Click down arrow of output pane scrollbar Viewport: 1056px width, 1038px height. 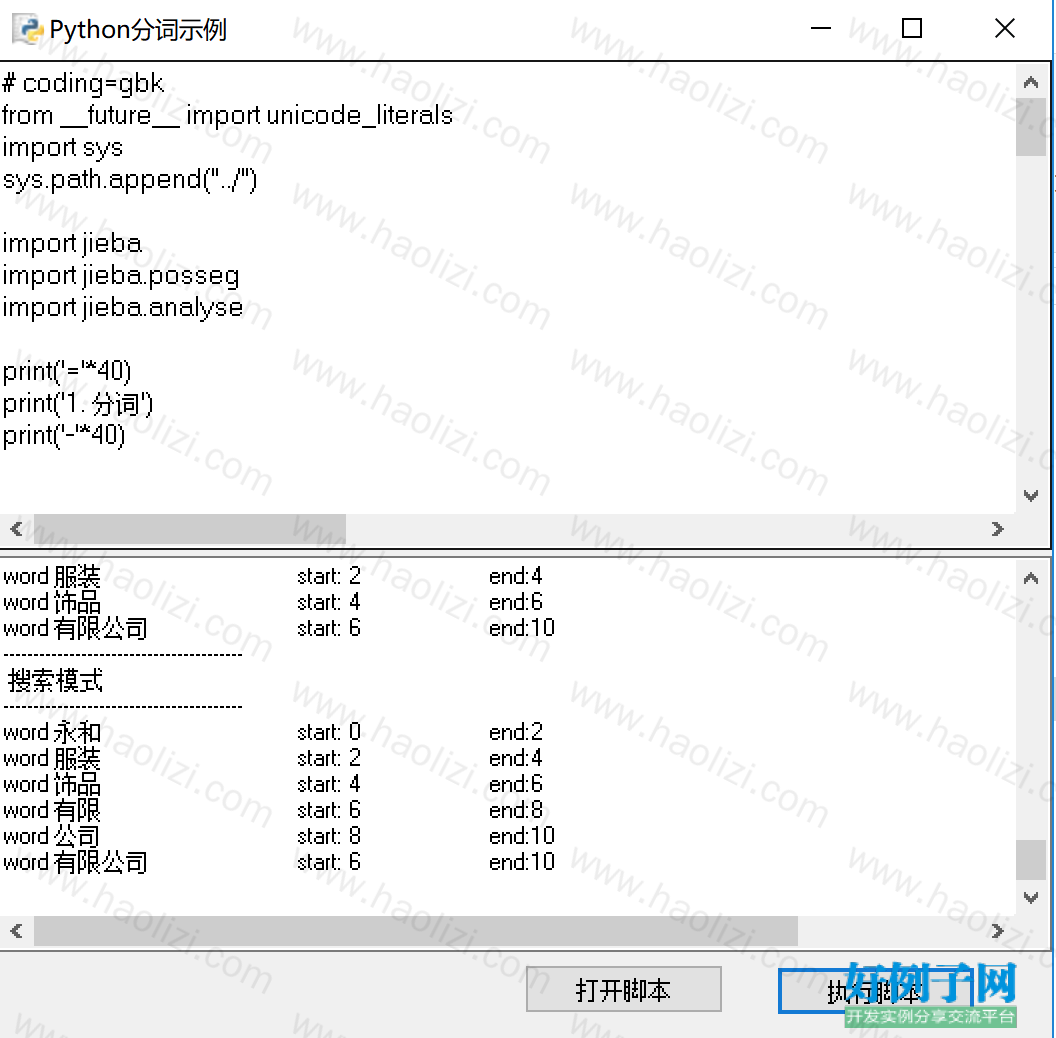pos(1030,897)
